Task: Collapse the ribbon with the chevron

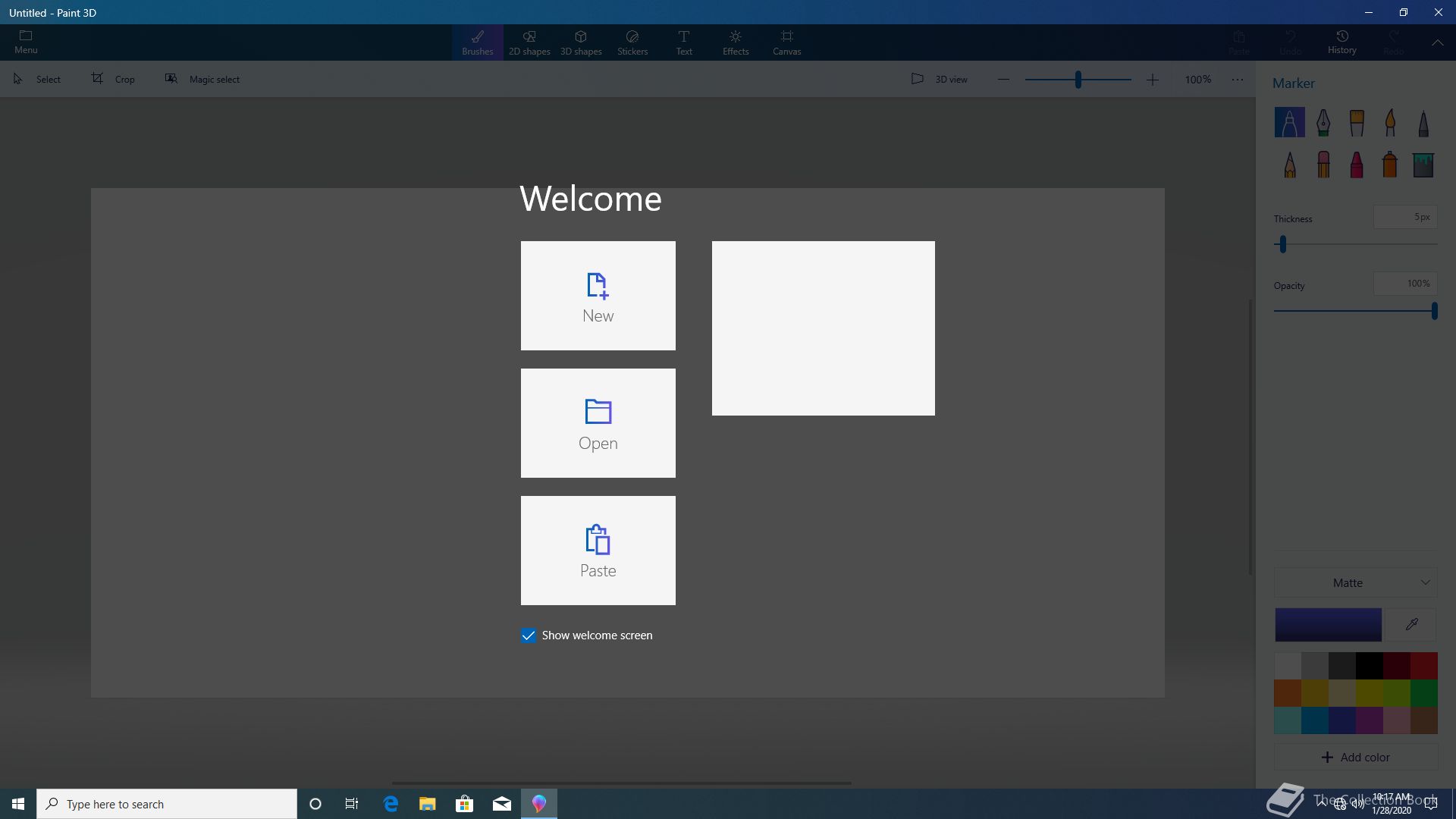Action: 1437,43
